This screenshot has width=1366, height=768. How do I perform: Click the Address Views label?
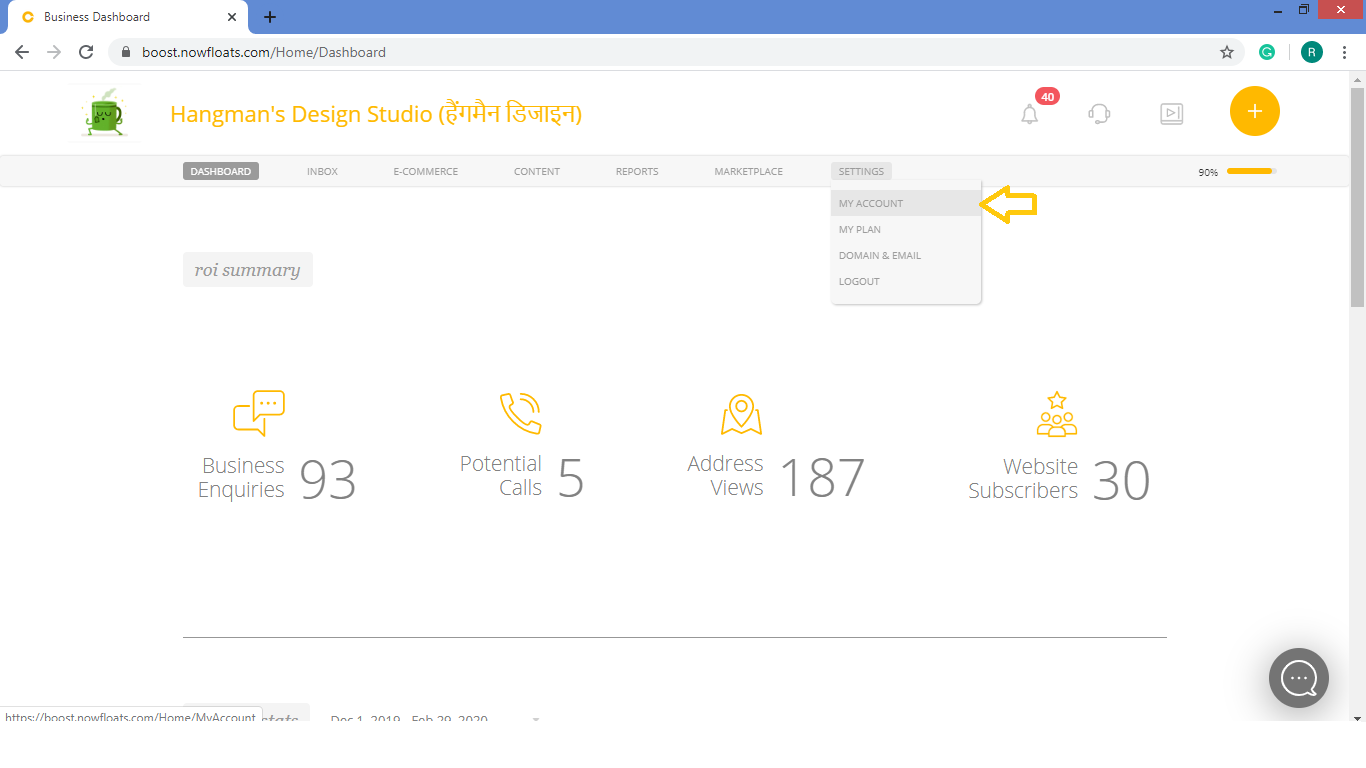726,476
